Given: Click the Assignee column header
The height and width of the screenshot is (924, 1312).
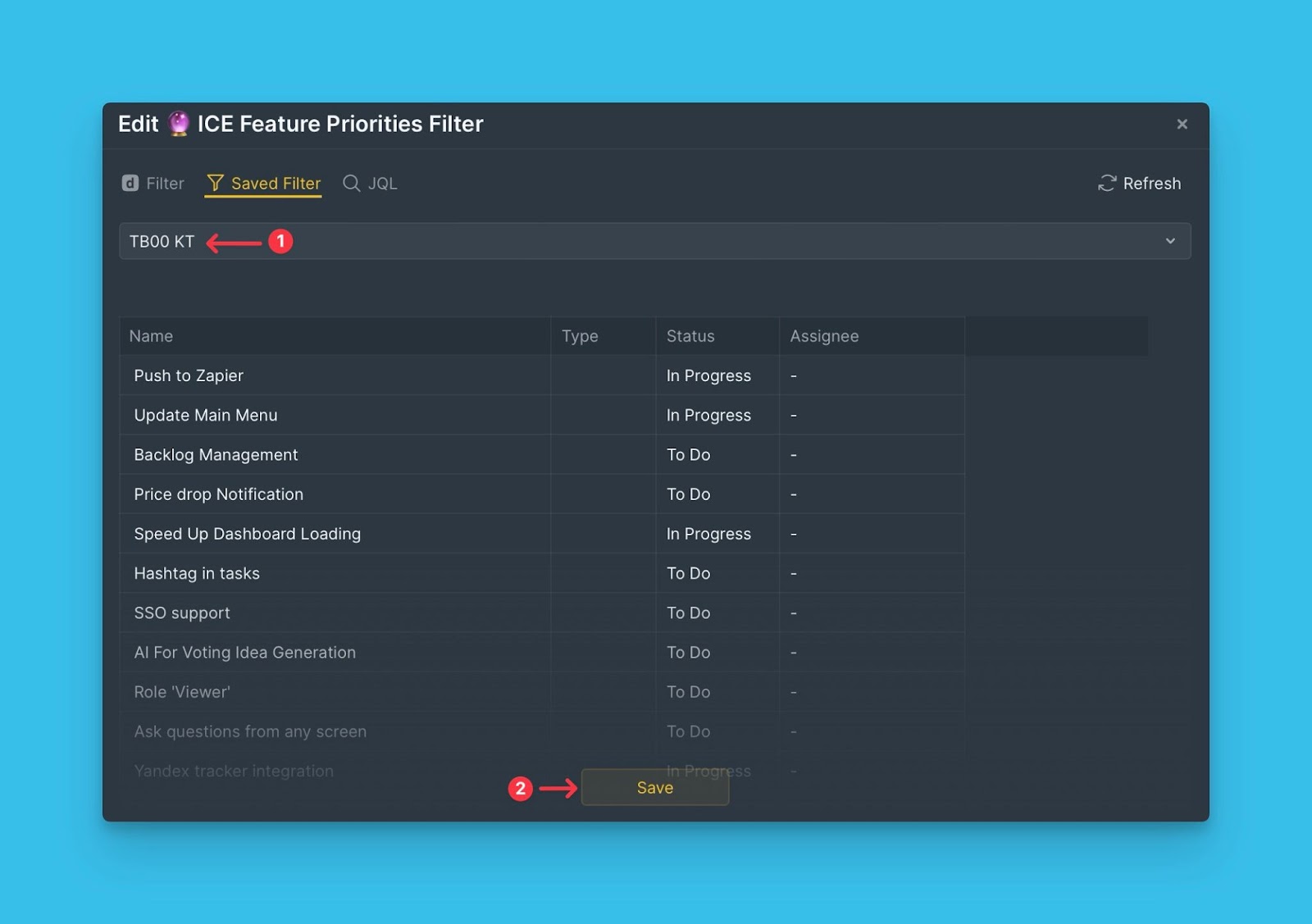Looking at the screenshot, I should pos(824,336).
